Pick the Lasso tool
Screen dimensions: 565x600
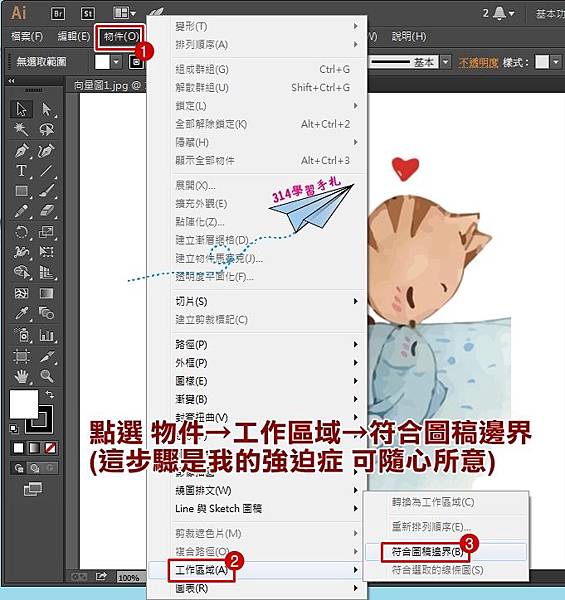point(46,129)
